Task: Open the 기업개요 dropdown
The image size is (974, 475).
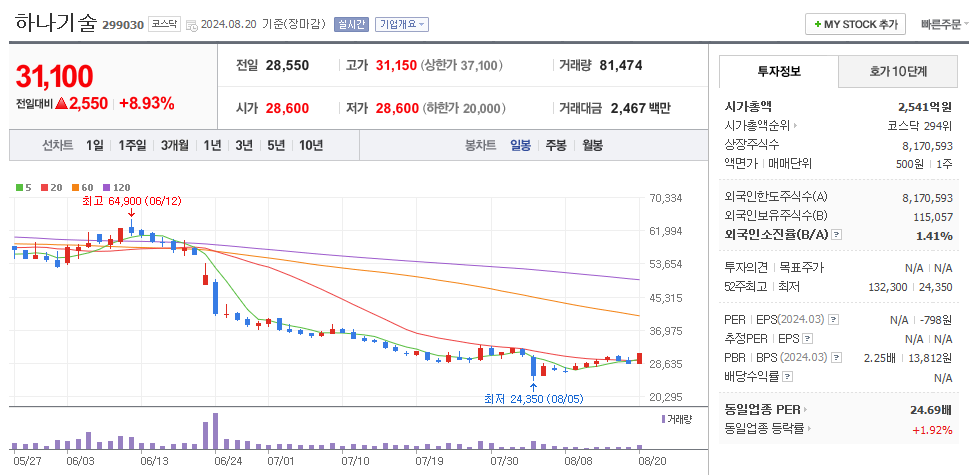Action: (x=404, y=25)
